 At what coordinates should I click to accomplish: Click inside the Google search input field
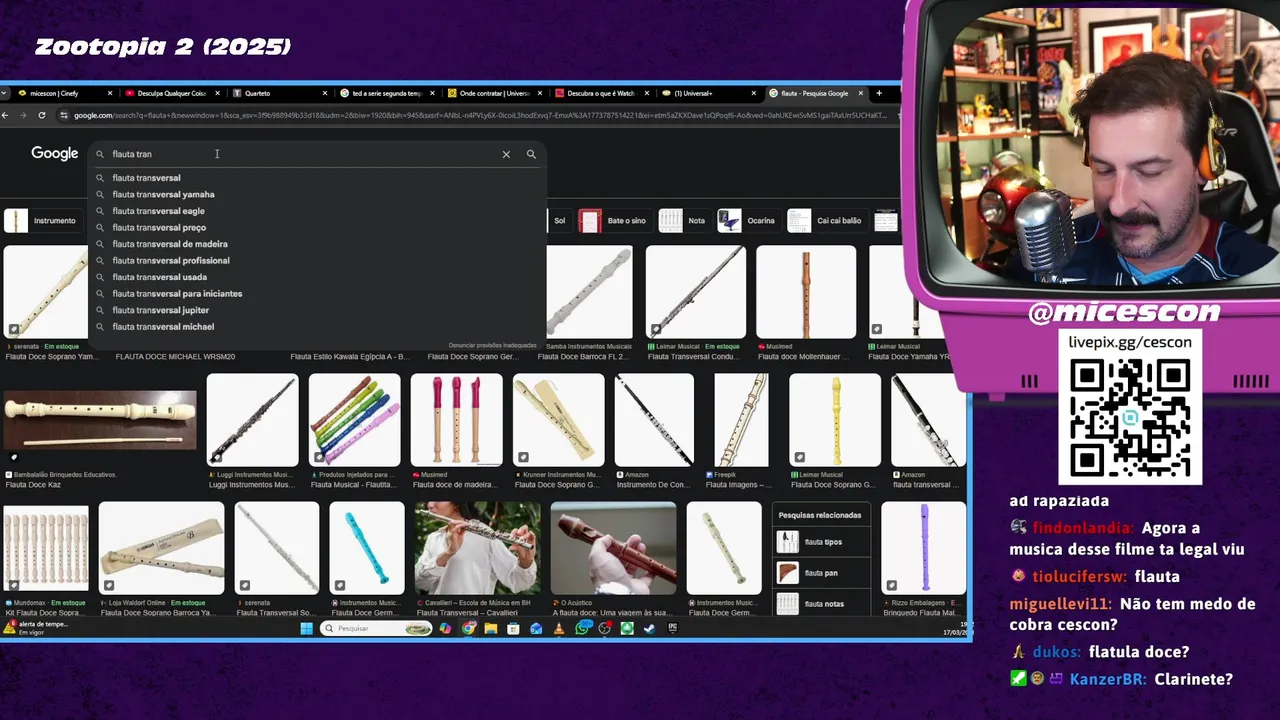[300, 154]
